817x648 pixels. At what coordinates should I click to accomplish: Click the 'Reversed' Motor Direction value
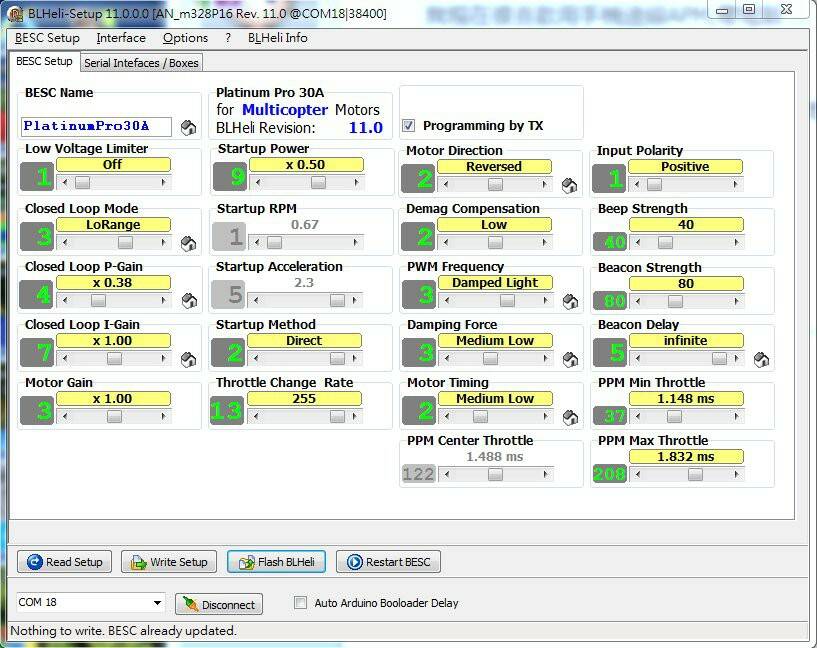(494, 167)
